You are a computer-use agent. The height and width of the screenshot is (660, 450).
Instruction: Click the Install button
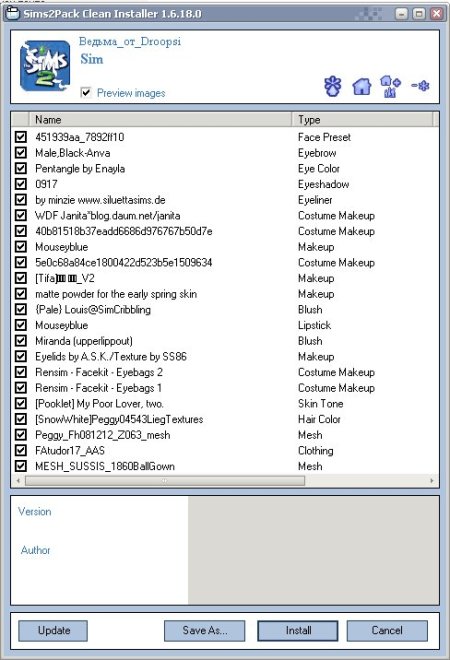298,630
